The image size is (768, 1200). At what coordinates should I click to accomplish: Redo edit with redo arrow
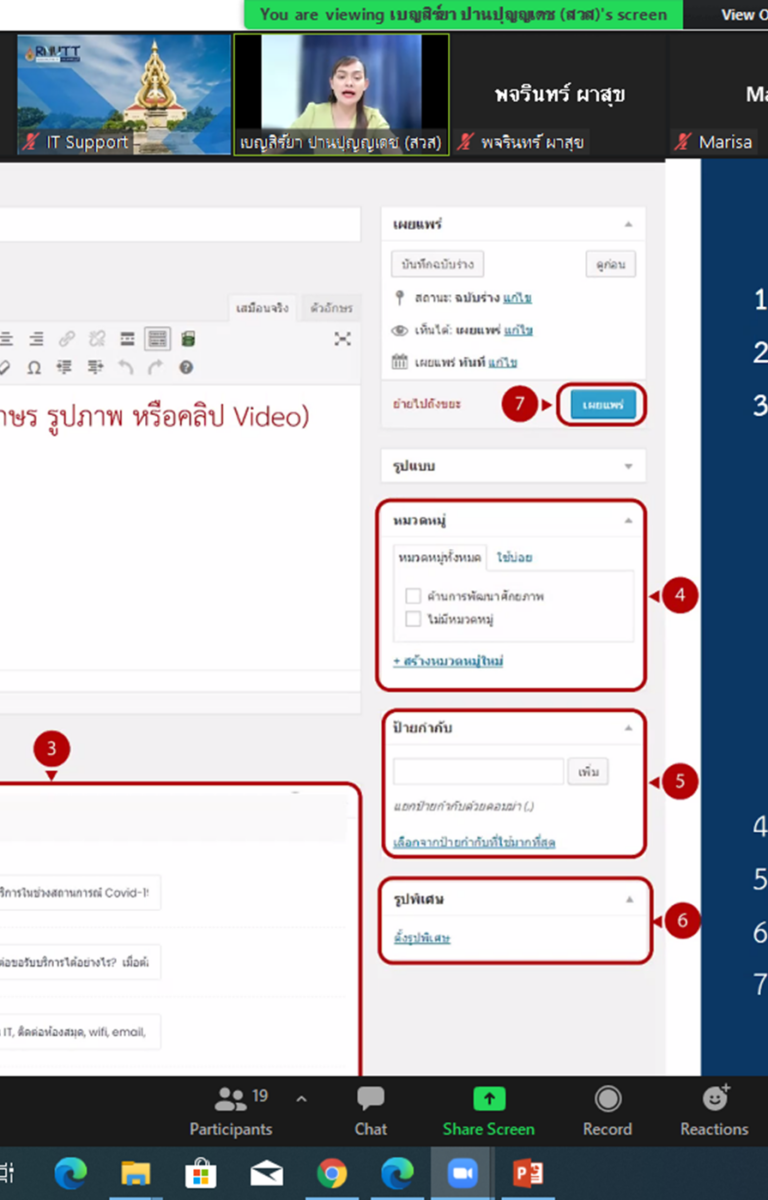tap(155, 368)
